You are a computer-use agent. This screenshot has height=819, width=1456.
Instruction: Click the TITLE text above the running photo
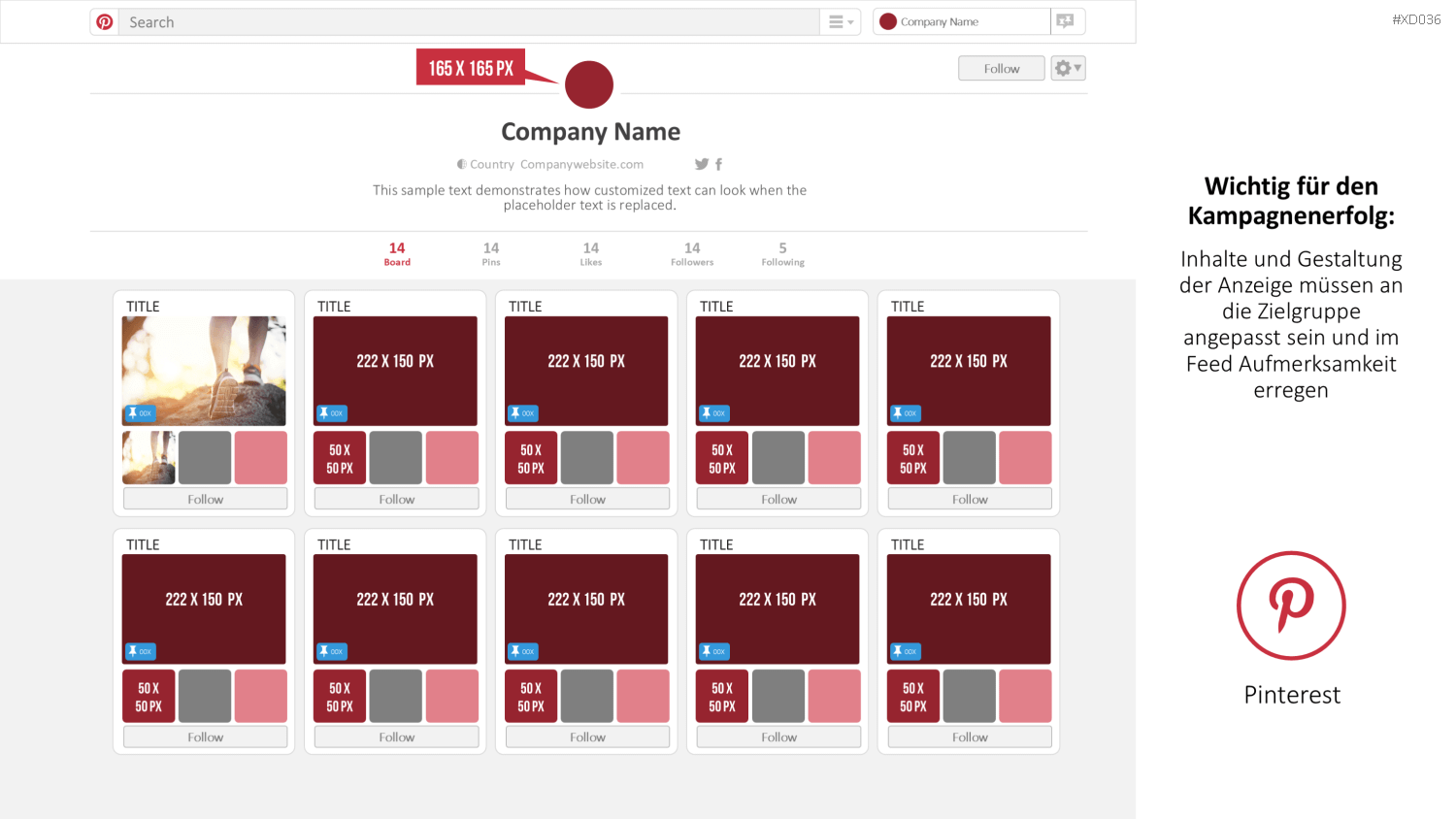point(143,307)
